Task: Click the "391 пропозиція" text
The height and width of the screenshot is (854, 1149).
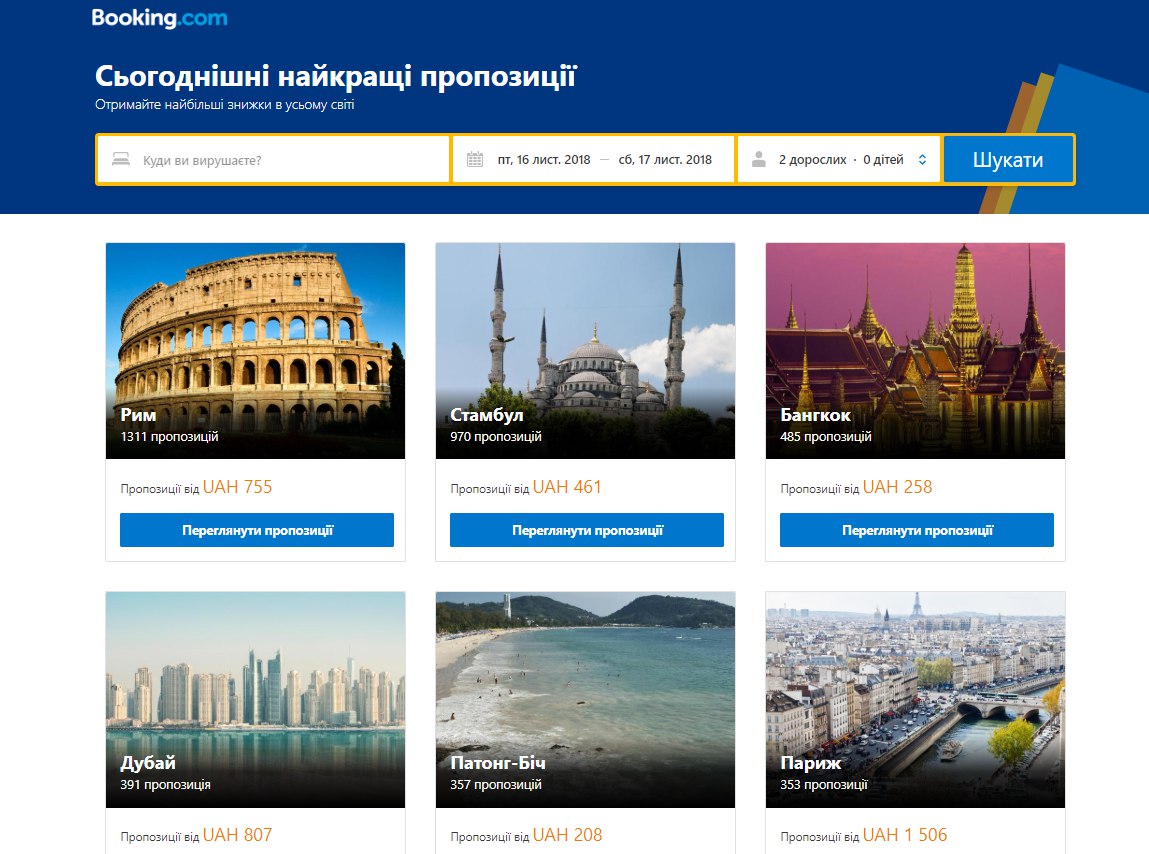Action: point(166,785)
